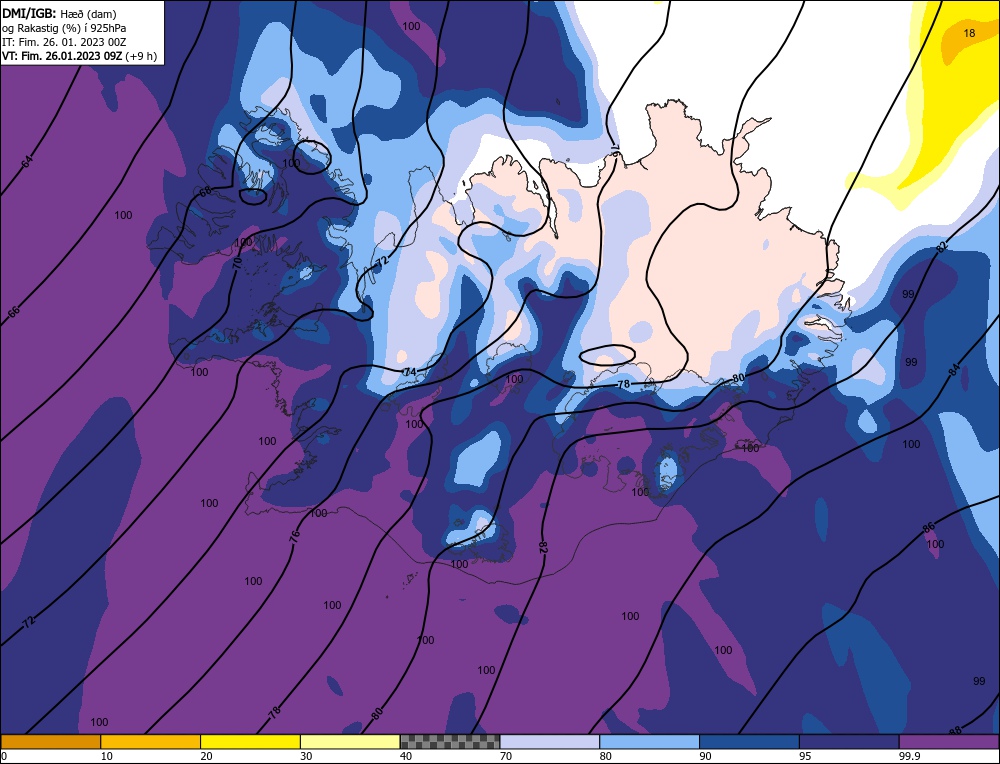Click the 'IT: Fim. 26. 01. 2023 00Z' line
This screenshot has width=1000, height=764.
(x=64, y=42)
